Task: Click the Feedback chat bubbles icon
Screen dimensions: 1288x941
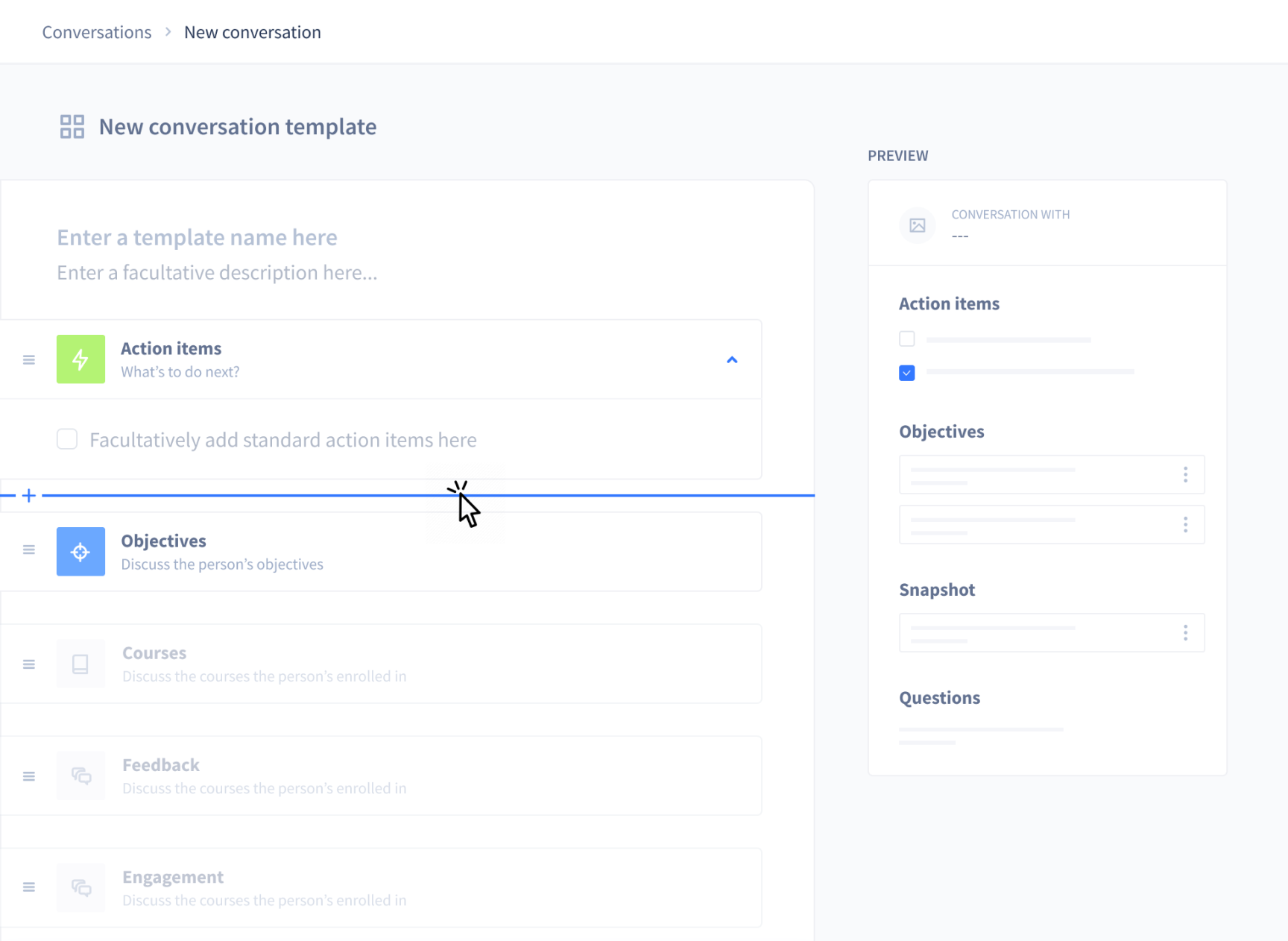Action: pos(80,775)
